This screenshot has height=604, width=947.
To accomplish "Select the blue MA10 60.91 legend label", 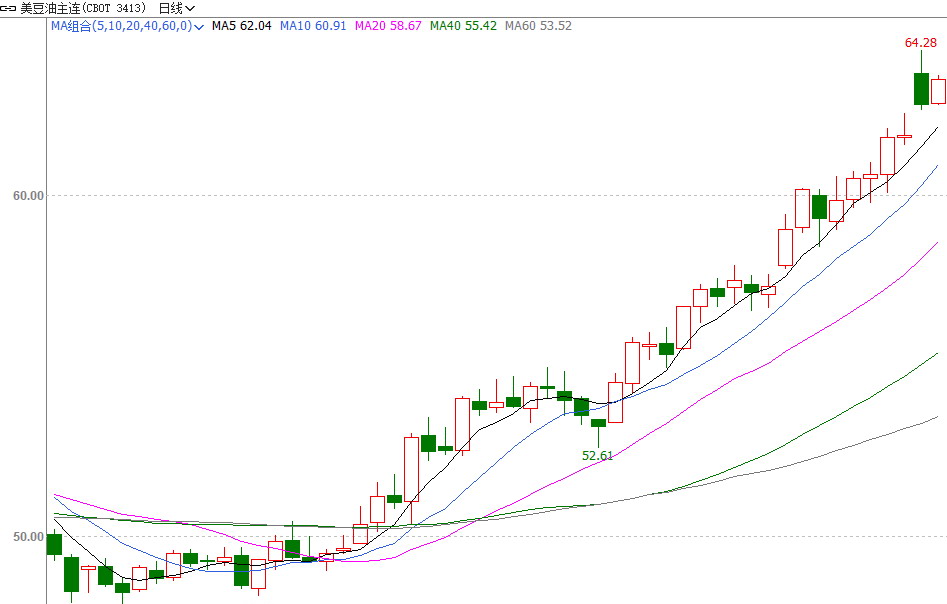I will click(x=312, y=26).
